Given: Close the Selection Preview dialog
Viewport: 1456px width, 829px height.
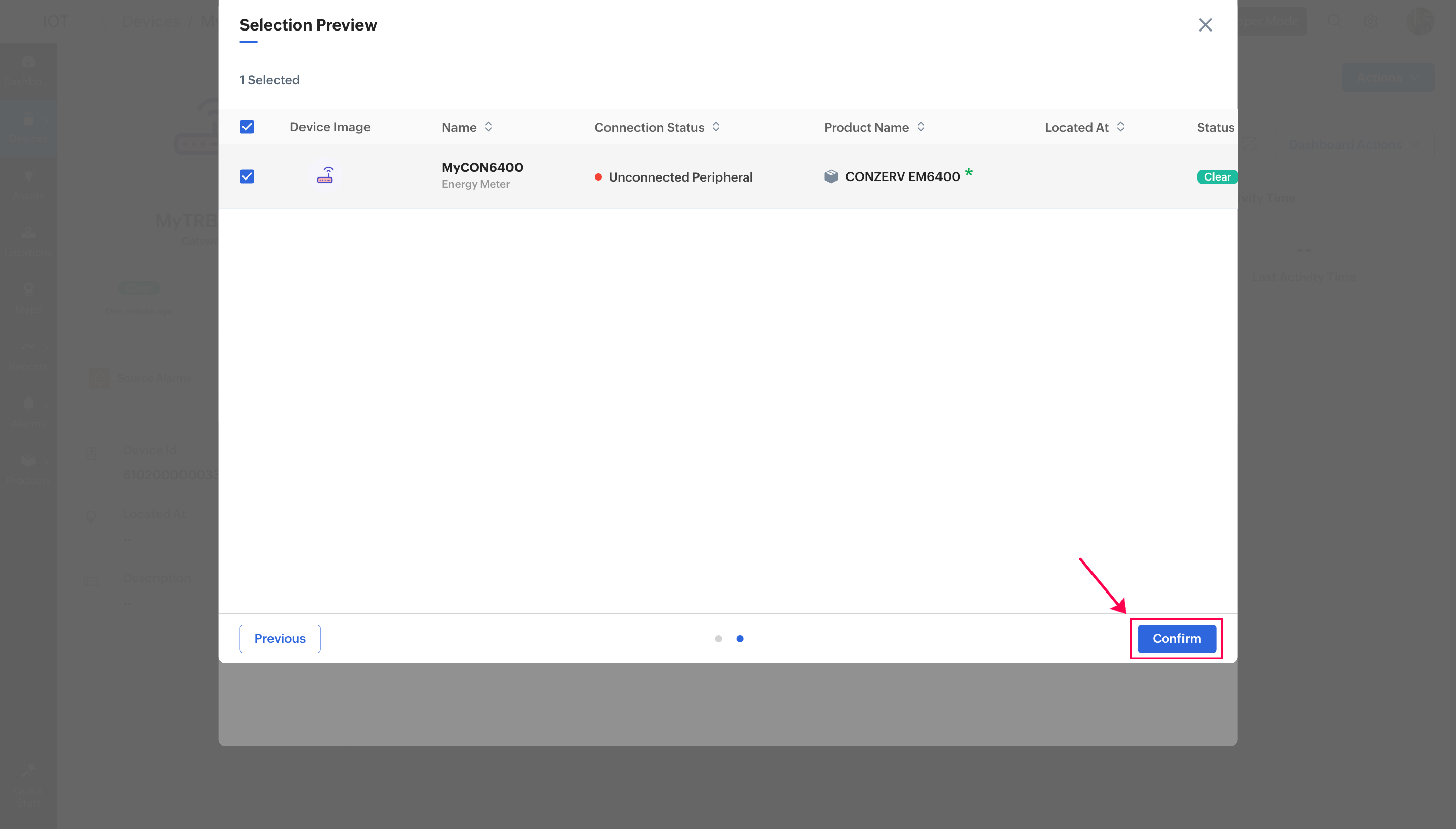Looking at the screenshot, I should [x=1205, y=25].
